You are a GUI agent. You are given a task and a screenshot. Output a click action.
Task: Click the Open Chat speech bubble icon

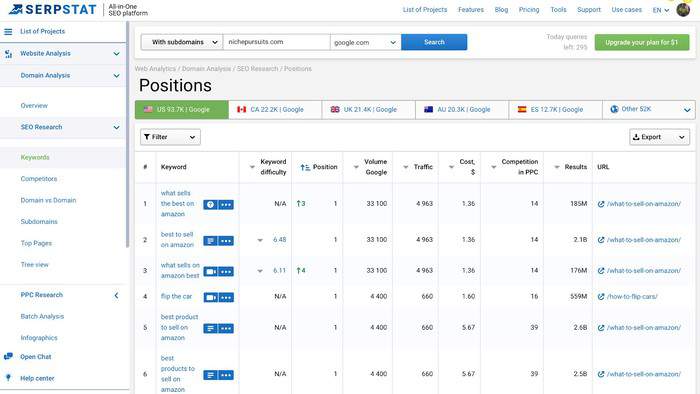coord(8,357)
